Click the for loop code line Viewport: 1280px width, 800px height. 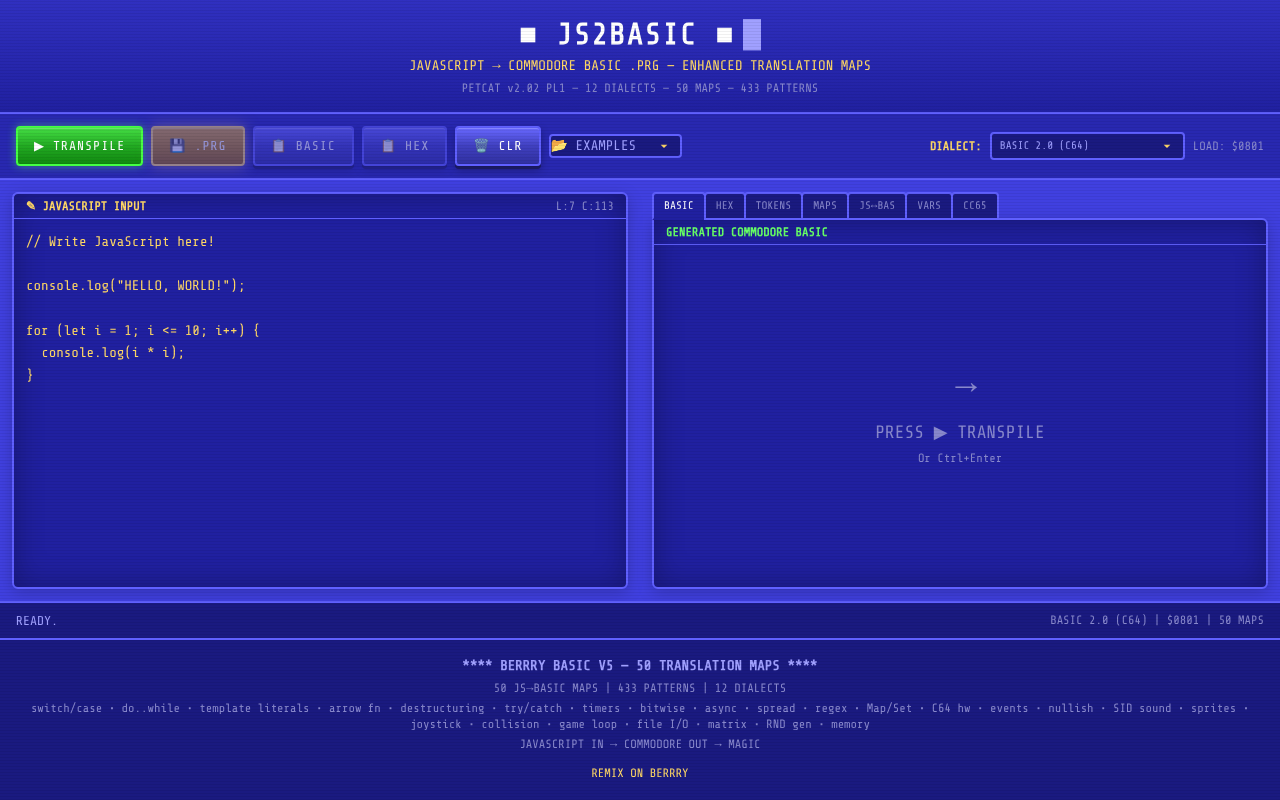coord(142,330)
